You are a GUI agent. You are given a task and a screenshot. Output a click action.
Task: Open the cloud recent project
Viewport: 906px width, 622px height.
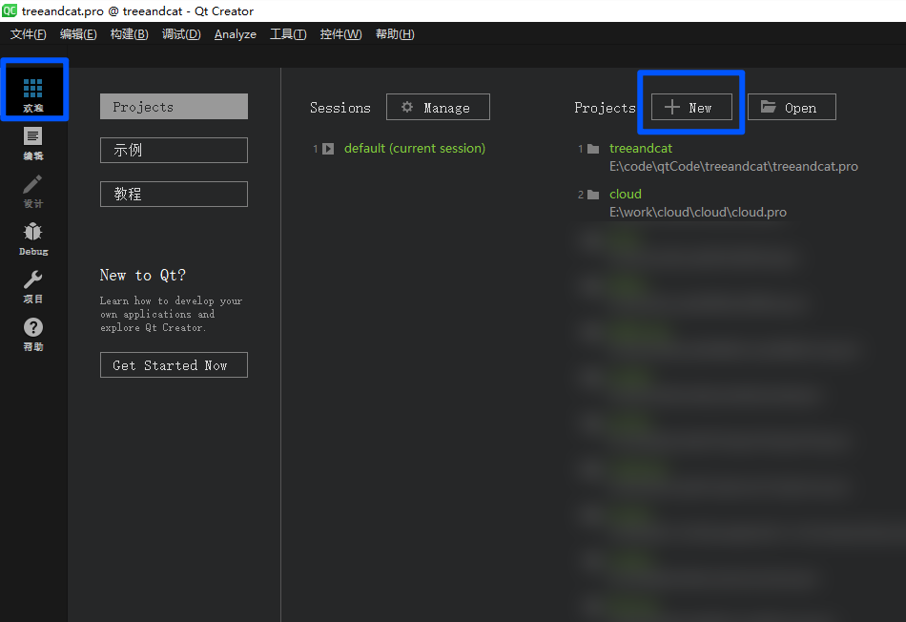pyautogui.click(x=625, y=194)
